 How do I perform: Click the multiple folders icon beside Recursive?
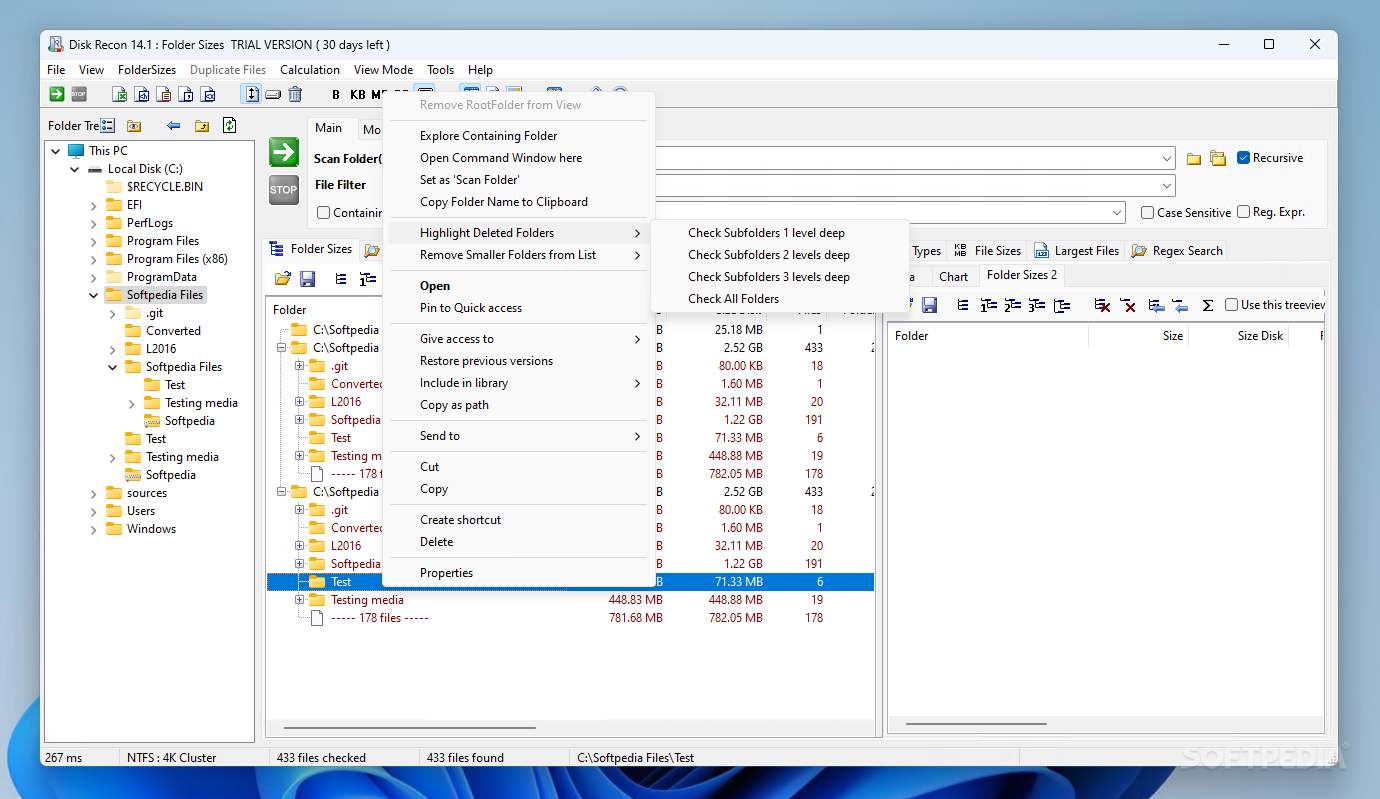tap(1218, 158)
